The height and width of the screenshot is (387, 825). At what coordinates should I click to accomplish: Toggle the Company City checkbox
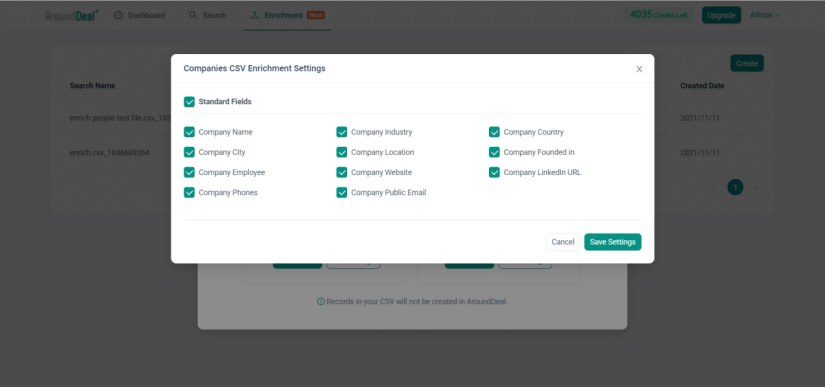click(x=189, y=152)
